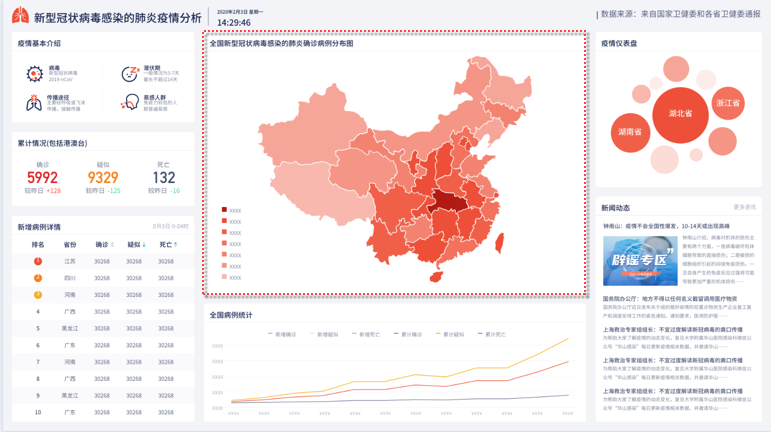Open the 国务院办公厅 news headline
Viewport: 771px width, 432px height.
pyautogui.click(x=670, y=298)
